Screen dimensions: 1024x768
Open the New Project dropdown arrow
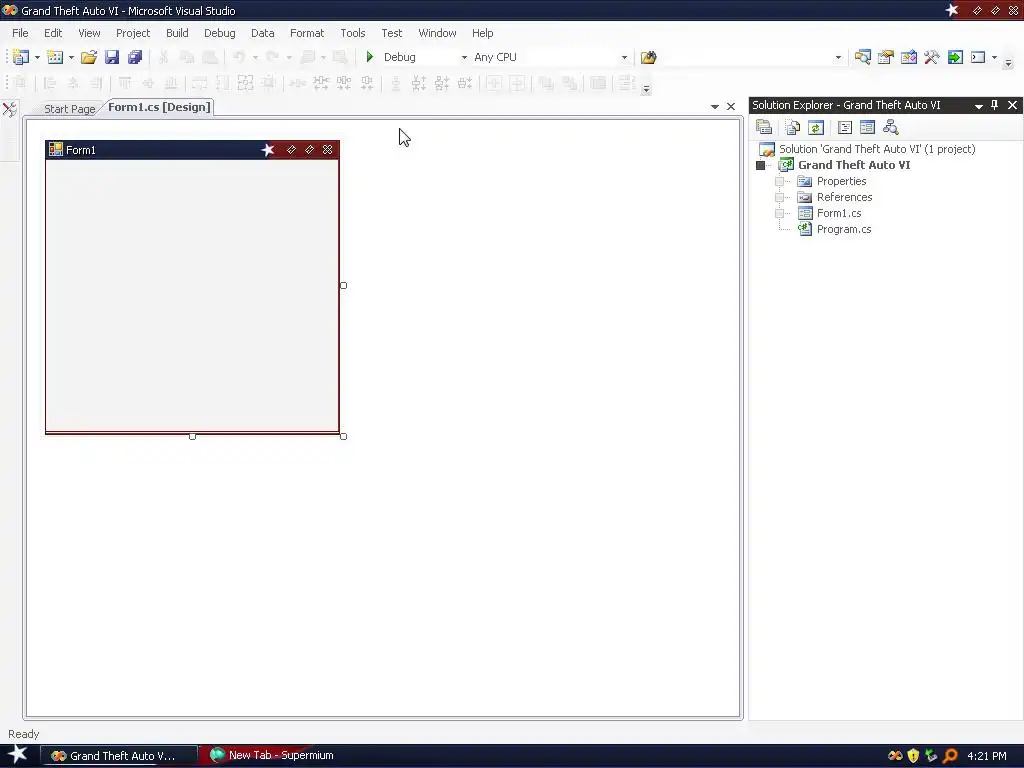pyautogui.click(x=37, y=57)
